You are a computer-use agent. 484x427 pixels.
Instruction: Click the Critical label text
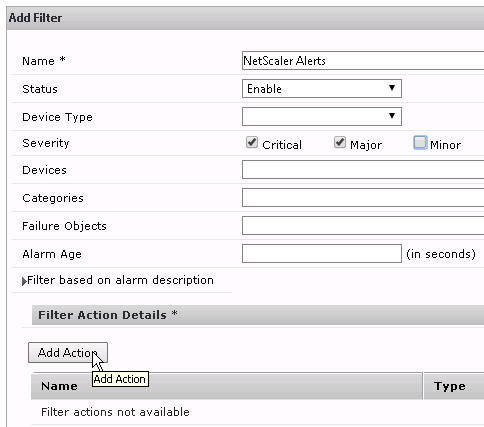pyautogui.click(x=282, y=145)
